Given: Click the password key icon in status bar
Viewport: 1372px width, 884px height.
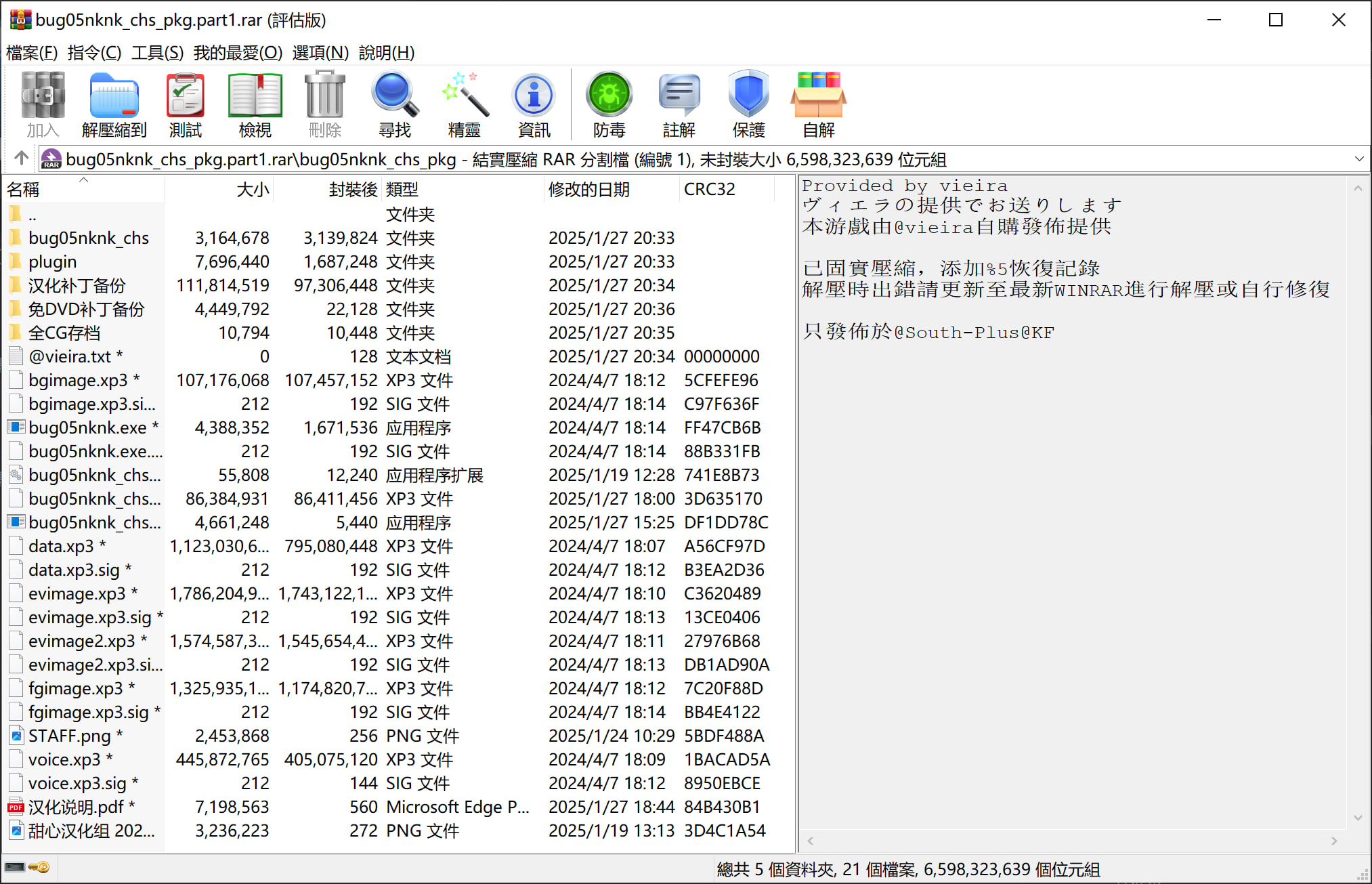Looking at the screenshot, I should (39, 867).
